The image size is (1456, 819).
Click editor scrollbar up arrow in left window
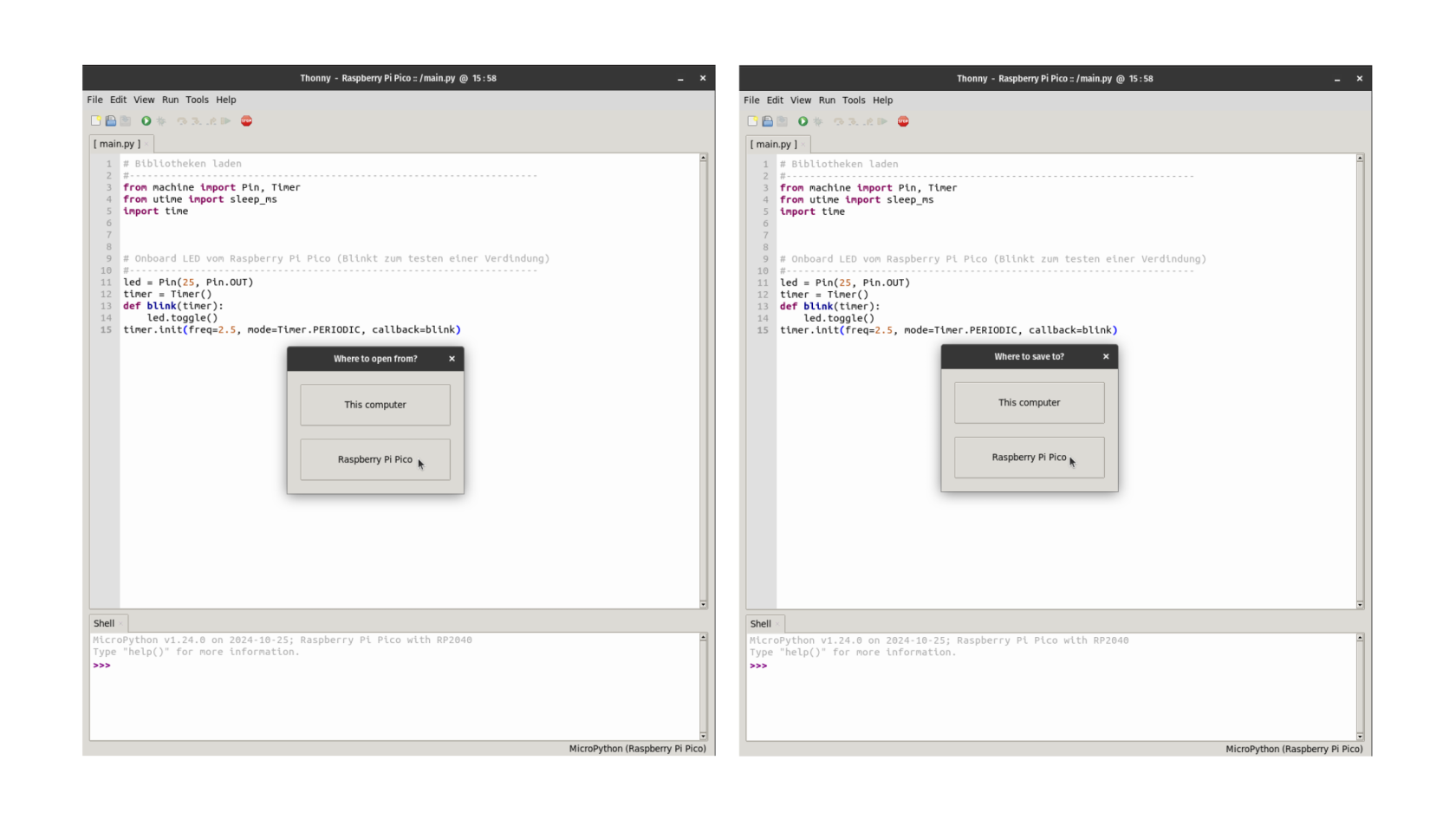pos(704,158)
